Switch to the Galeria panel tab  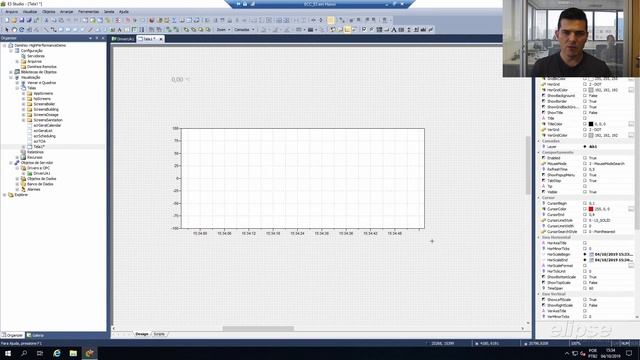pyautogui.click(x=36, y=335)
